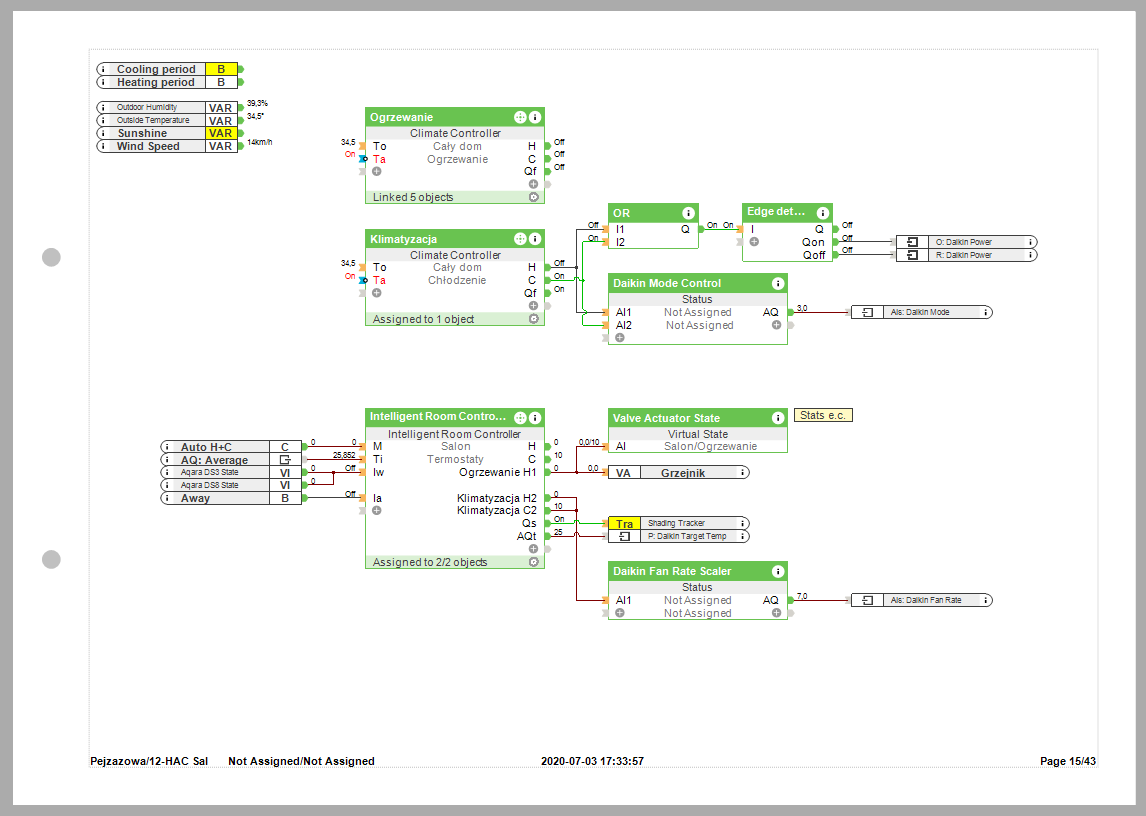Image resolution: width=1146 pixels, height=816 pixels.
Task: Open info icon on Klimatyzacja block header
Action: pos(535,239)
